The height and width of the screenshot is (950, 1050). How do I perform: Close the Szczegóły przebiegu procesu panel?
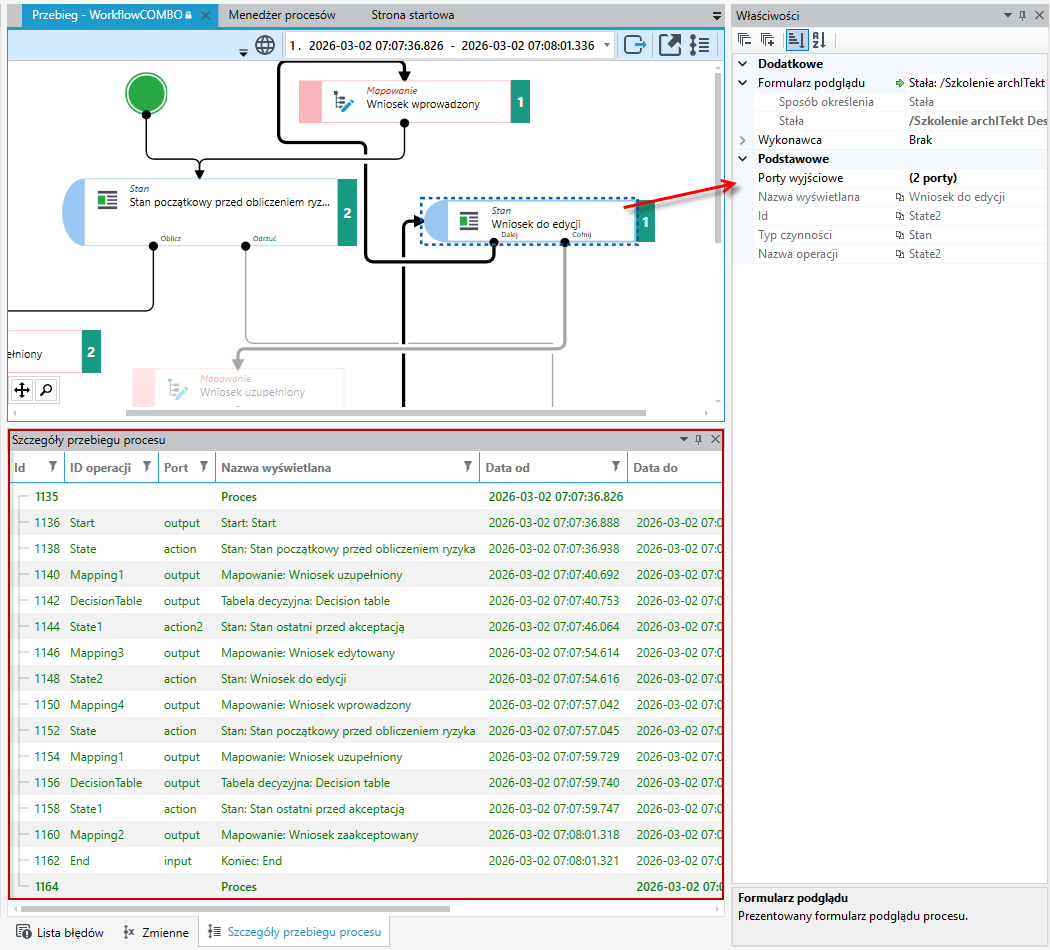tap(715, 439)
